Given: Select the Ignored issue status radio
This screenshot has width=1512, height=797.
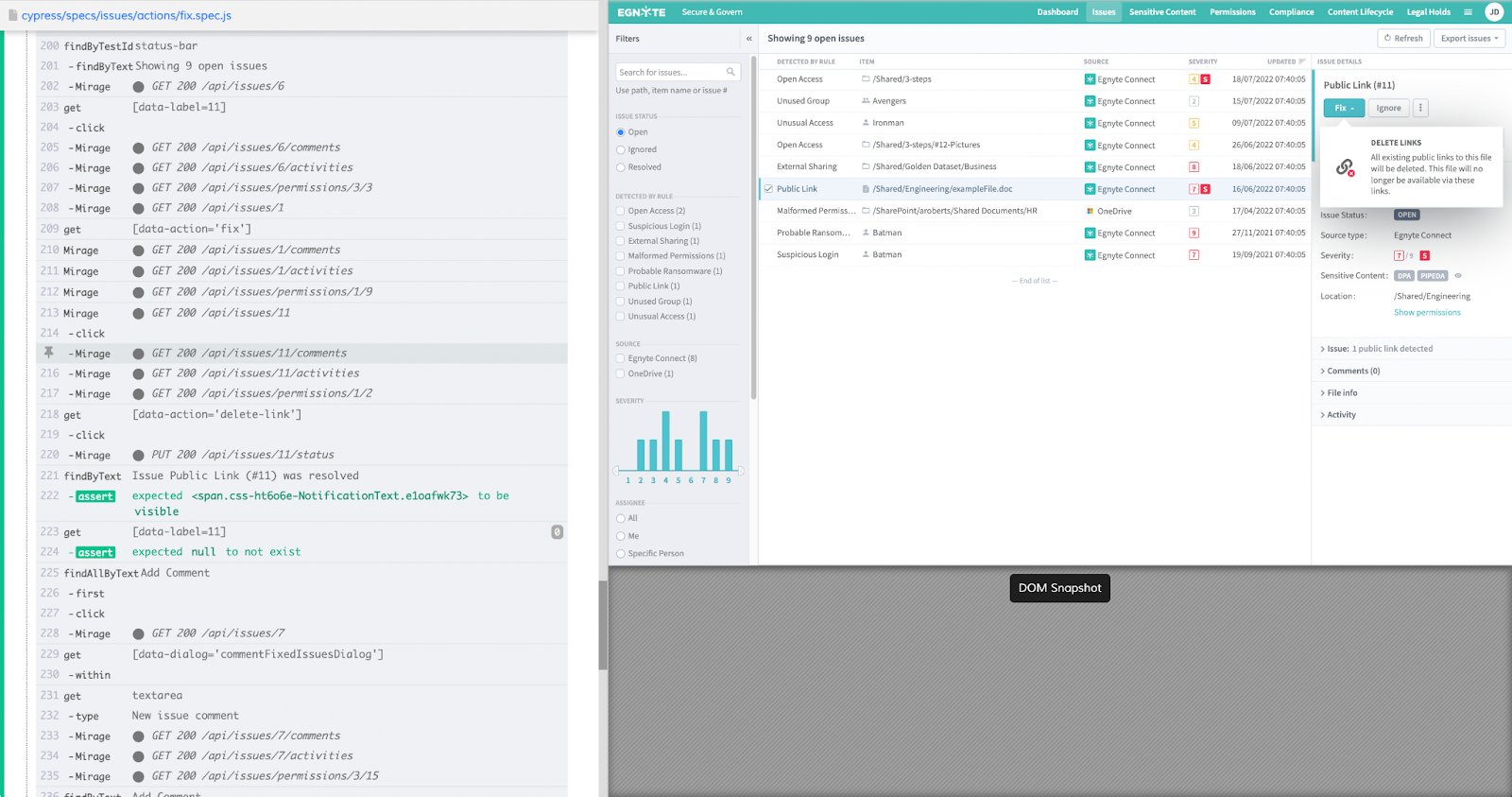Looking at the screenshot, I should point(621,149).
